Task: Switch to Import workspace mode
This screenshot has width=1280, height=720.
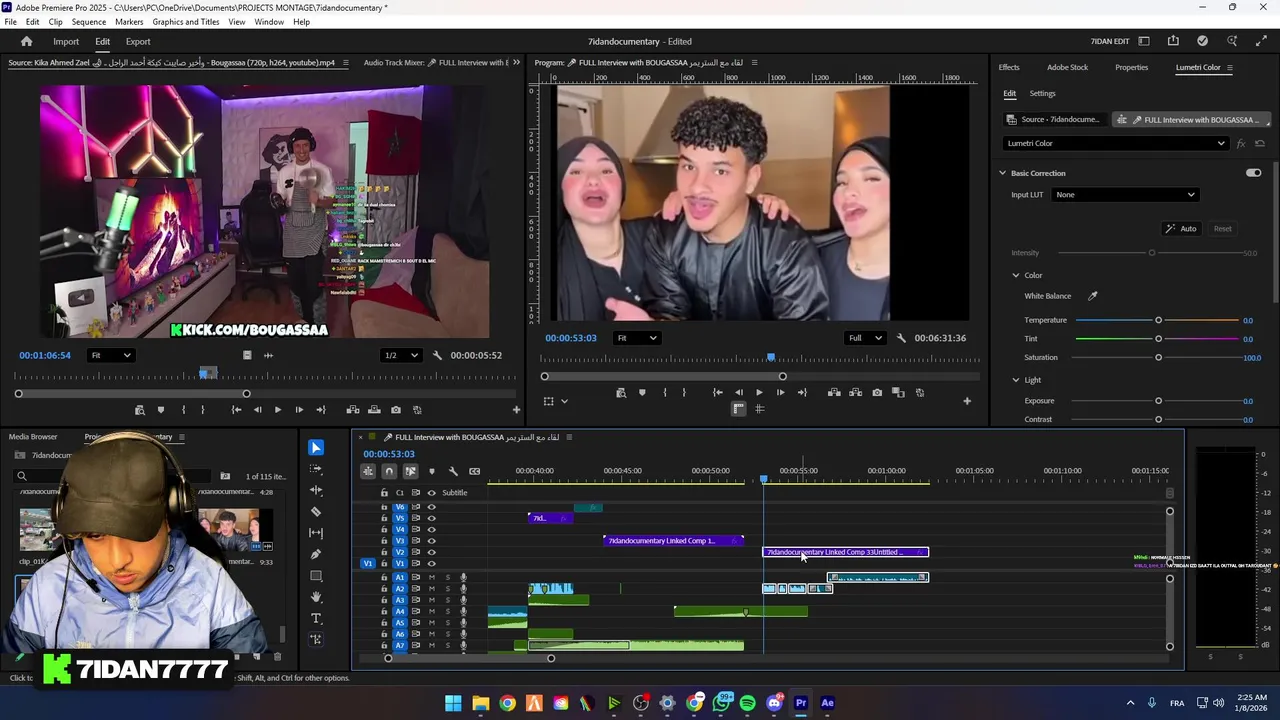Action: [x=66, y=41]
